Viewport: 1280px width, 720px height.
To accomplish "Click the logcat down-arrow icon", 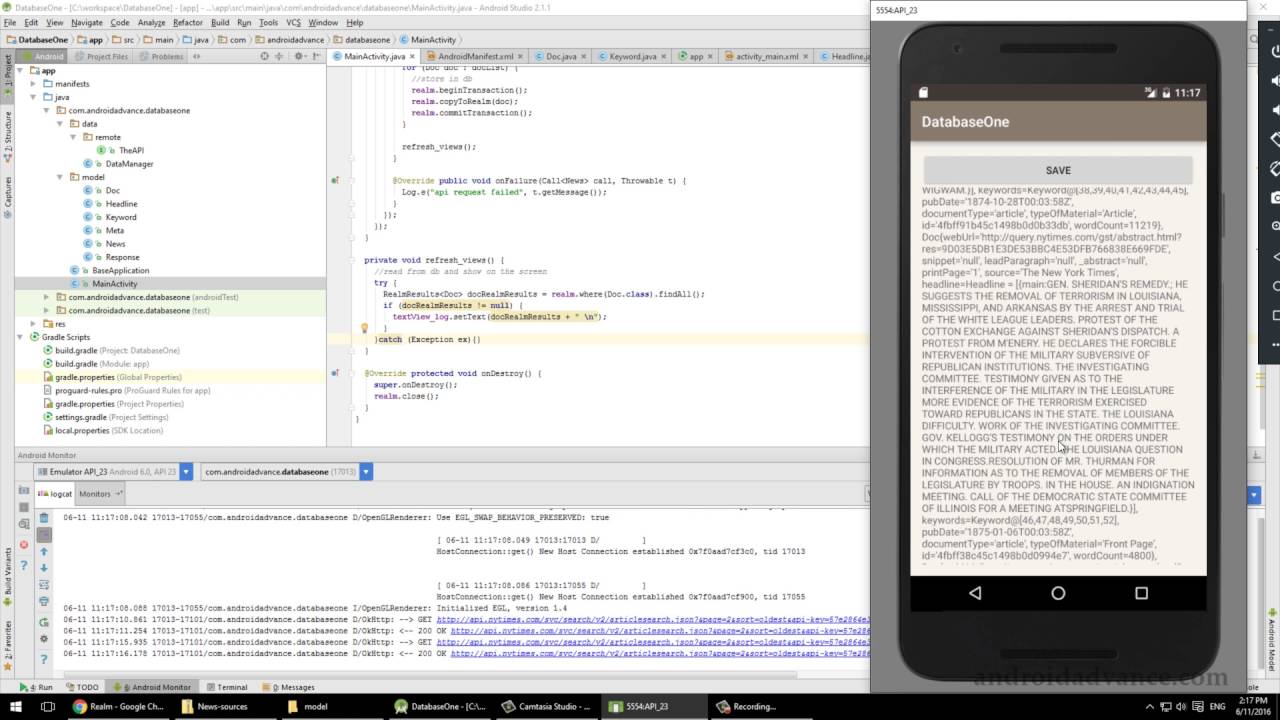I will pyautogui.click(x=44, y=568).
